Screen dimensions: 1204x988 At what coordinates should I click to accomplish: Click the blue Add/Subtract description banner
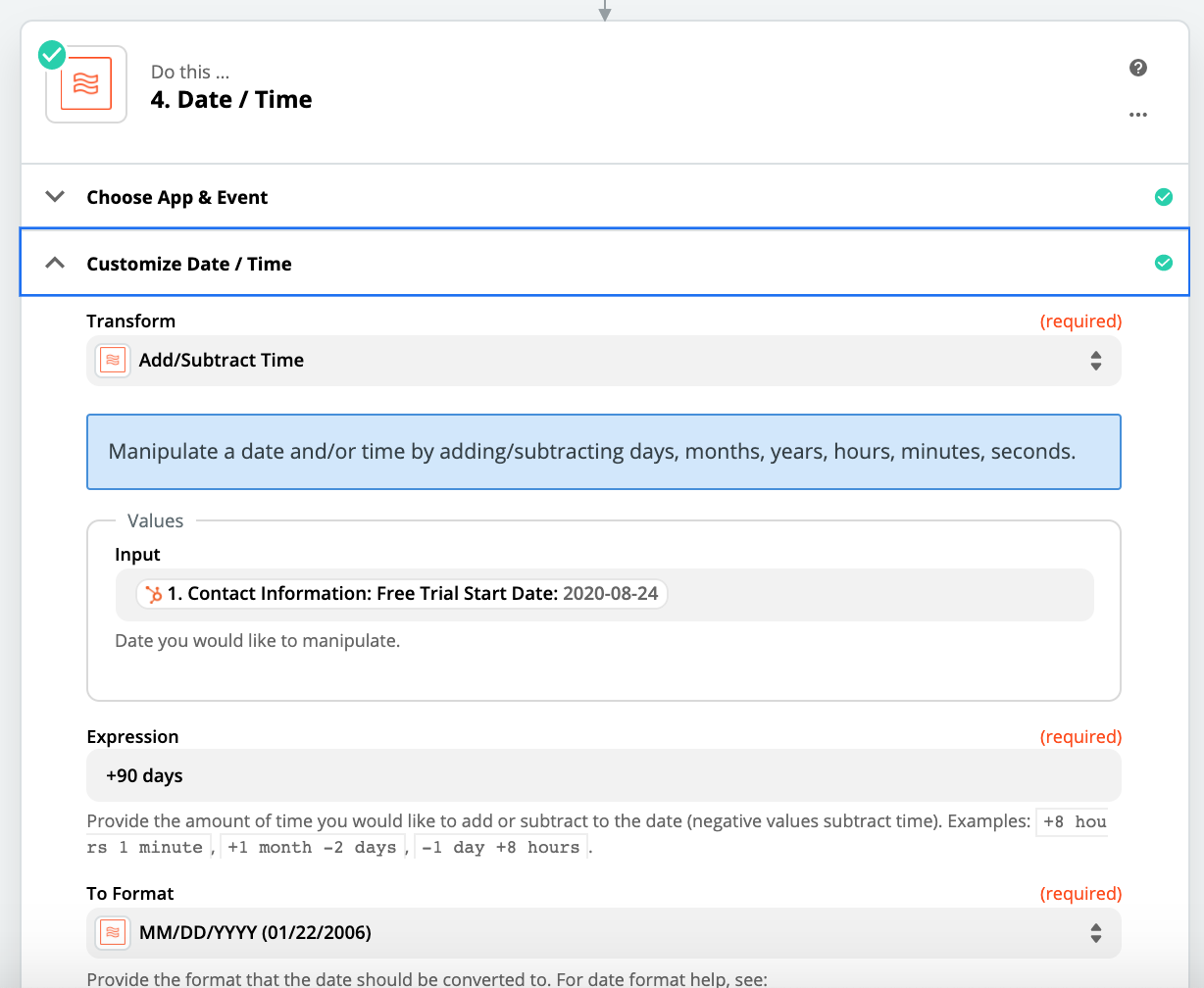click(x=603, y=452)
